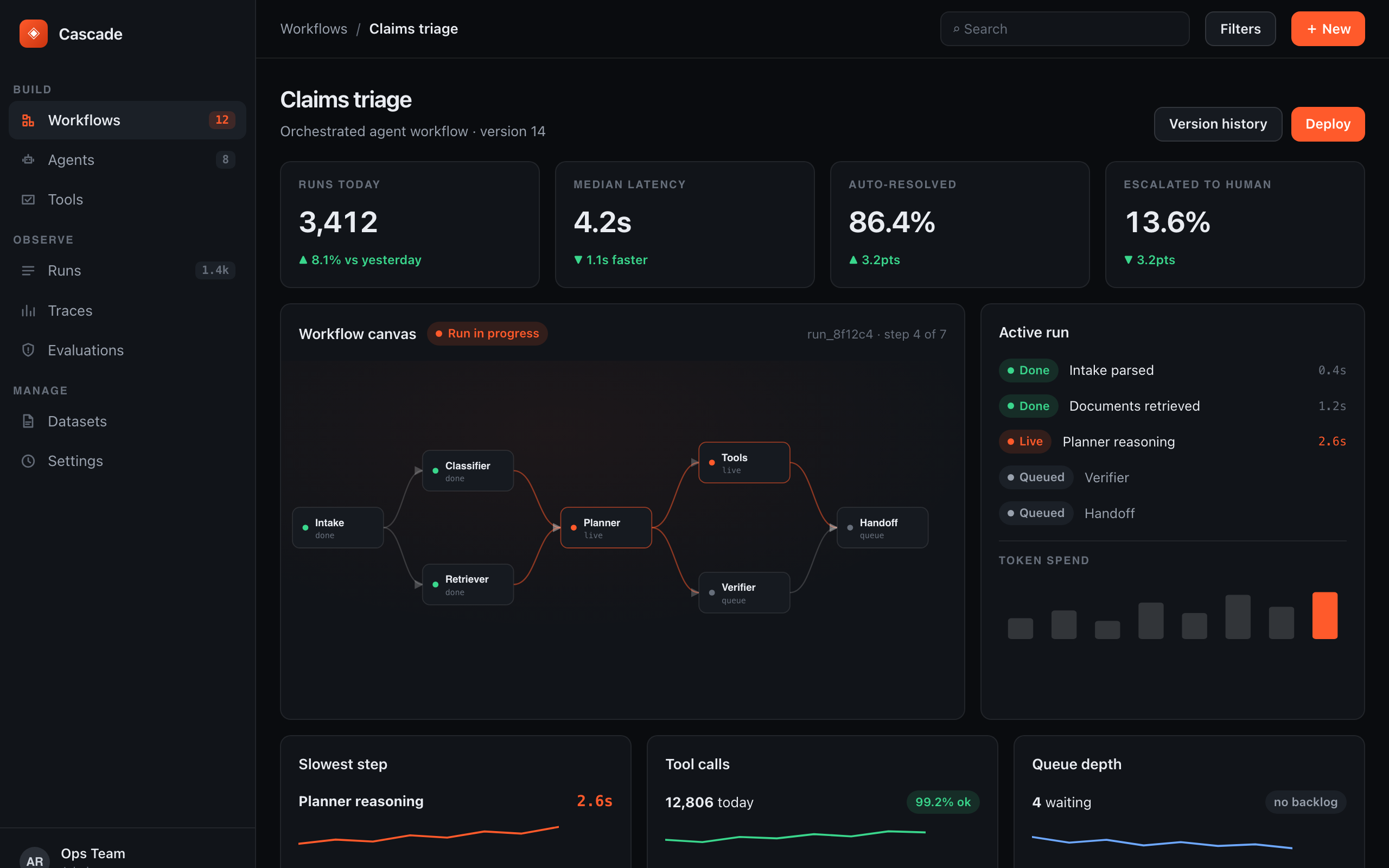Click the Tools checkbox icon in sidebar
Screen dimensions: 1389x868
pos(28,199)
